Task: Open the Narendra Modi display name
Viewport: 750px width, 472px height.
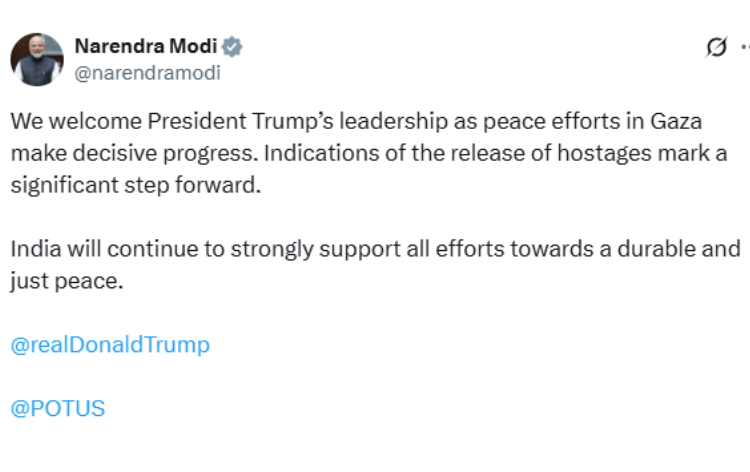Action: 146,47
